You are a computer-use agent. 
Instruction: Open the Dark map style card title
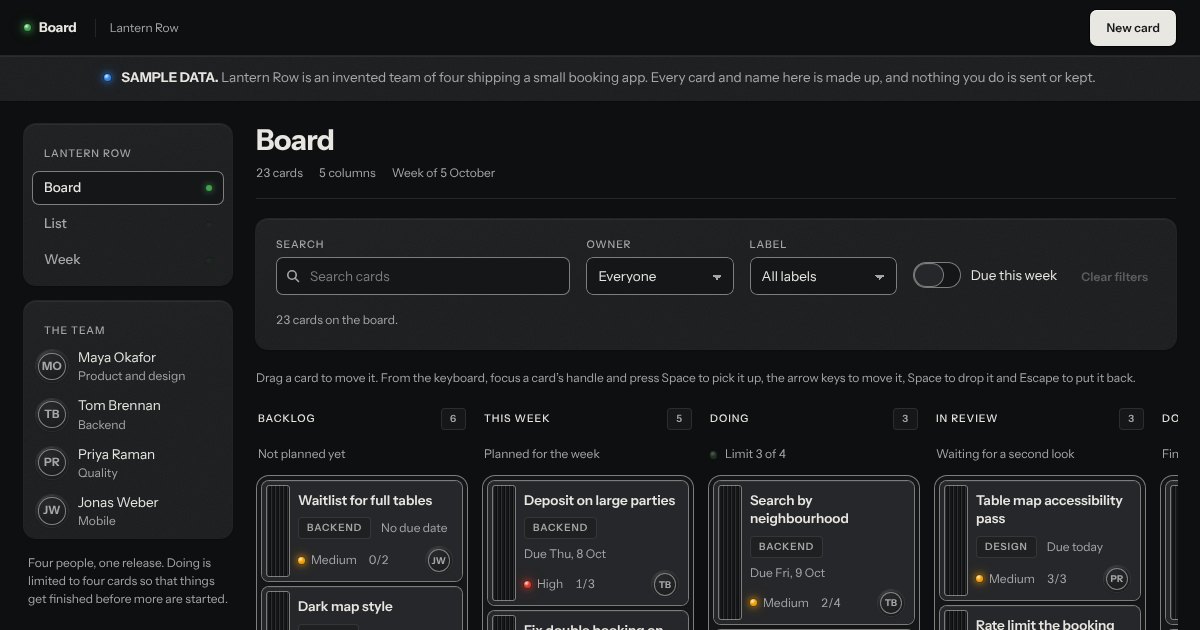coord(345,607)
